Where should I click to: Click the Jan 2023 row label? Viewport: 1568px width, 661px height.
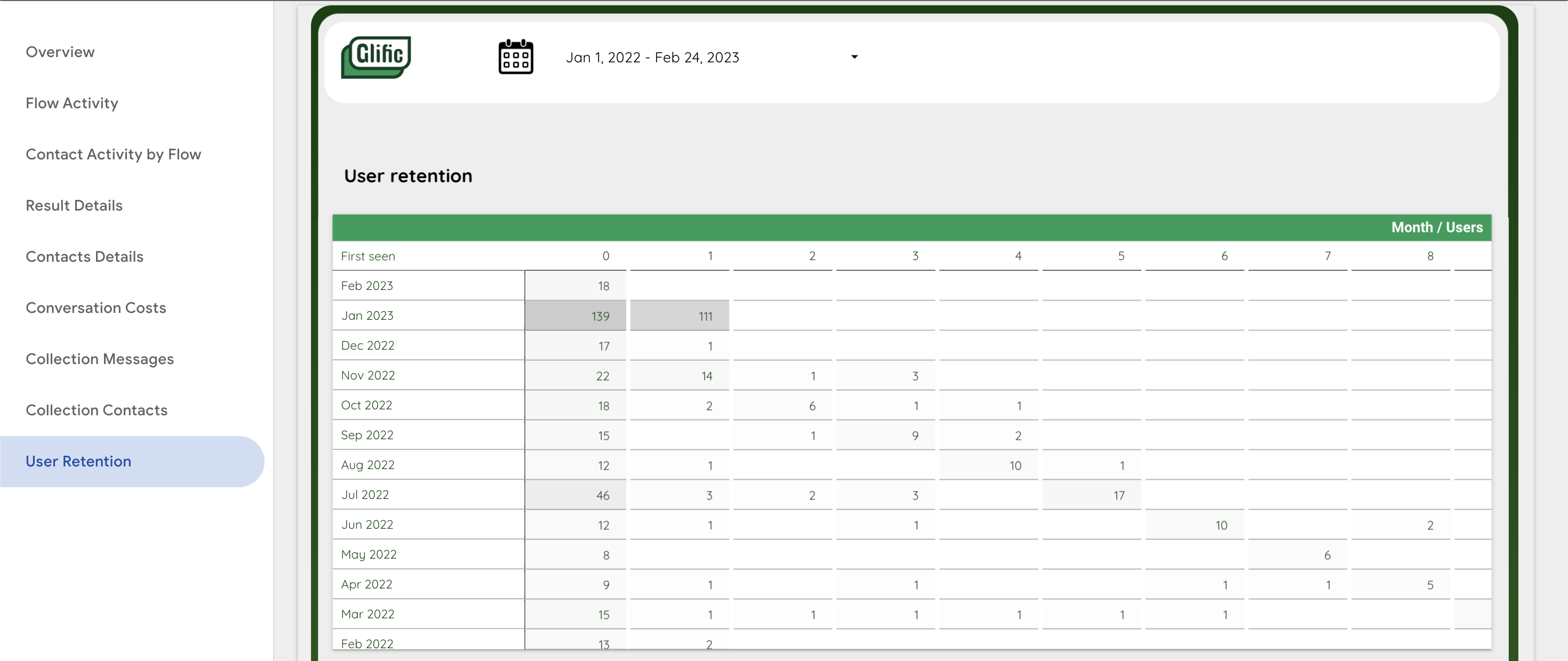coord(367,315)
